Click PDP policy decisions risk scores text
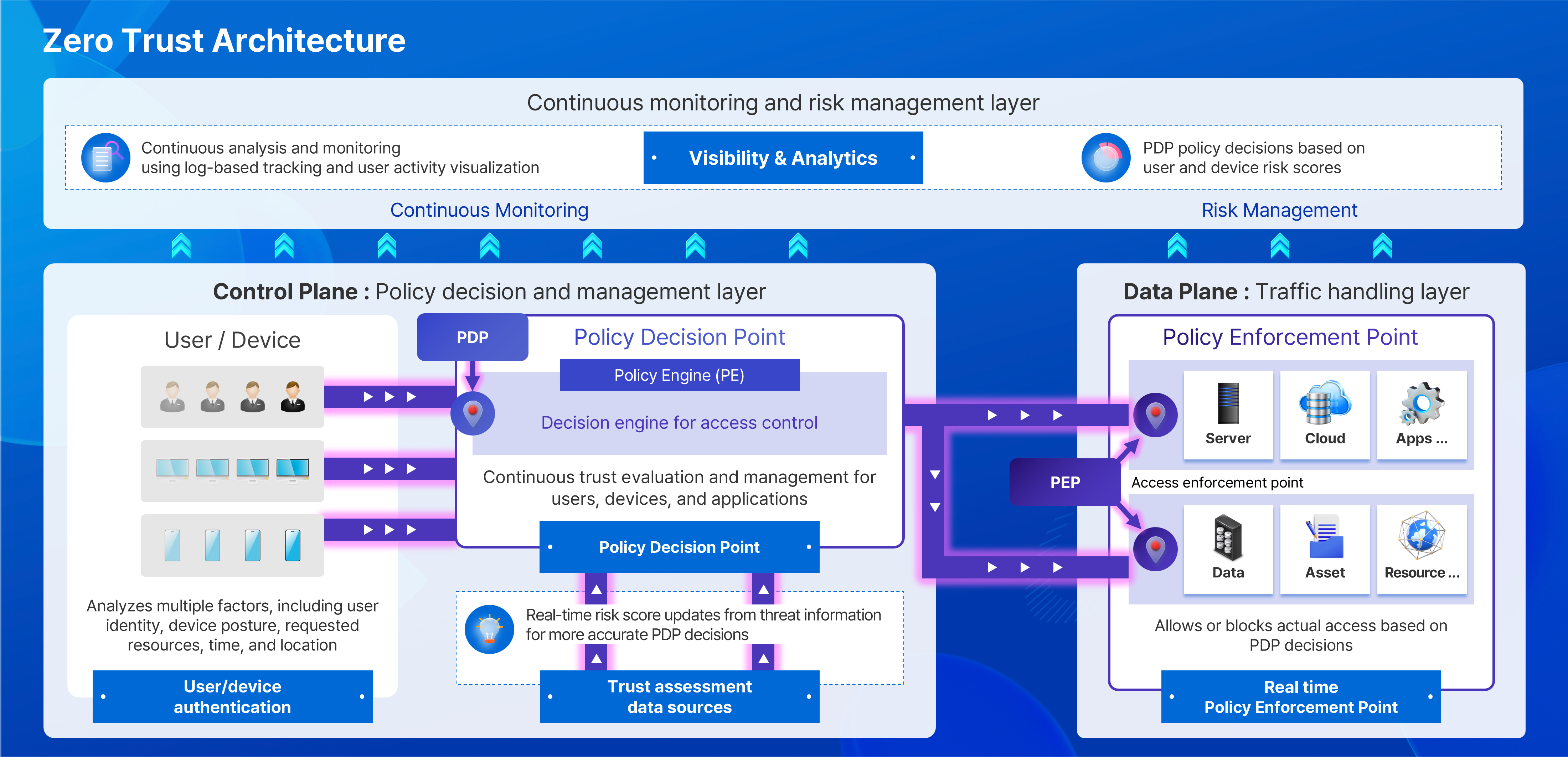 pyautogui.click(x=1254, y=158)
